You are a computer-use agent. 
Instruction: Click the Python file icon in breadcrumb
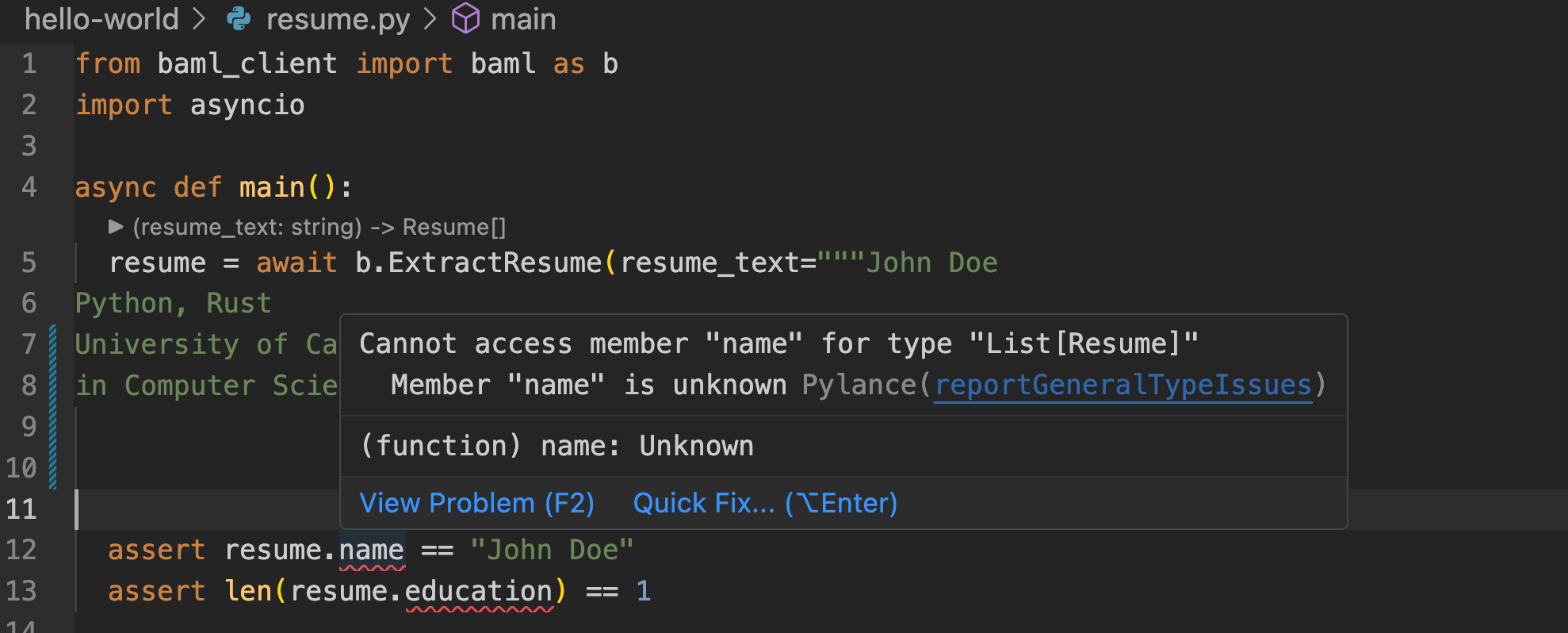239,19
